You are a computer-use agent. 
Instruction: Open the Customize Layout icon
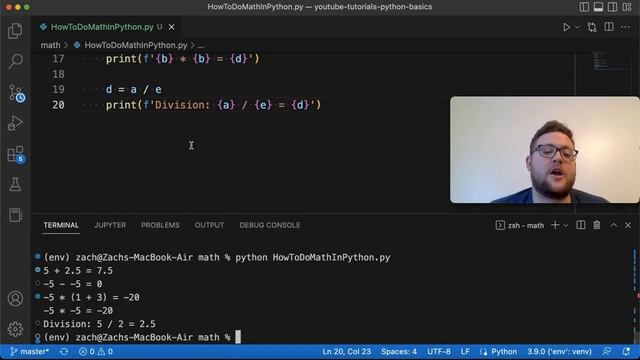point(627,7)
